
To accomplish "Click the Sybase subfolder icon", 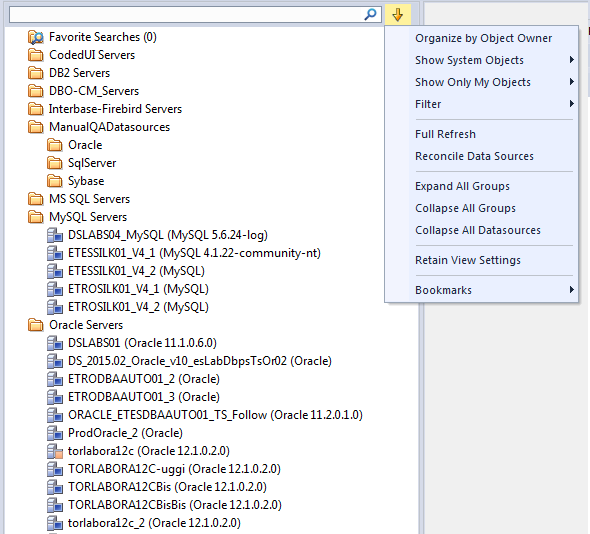I will click(x=55, y=181).
